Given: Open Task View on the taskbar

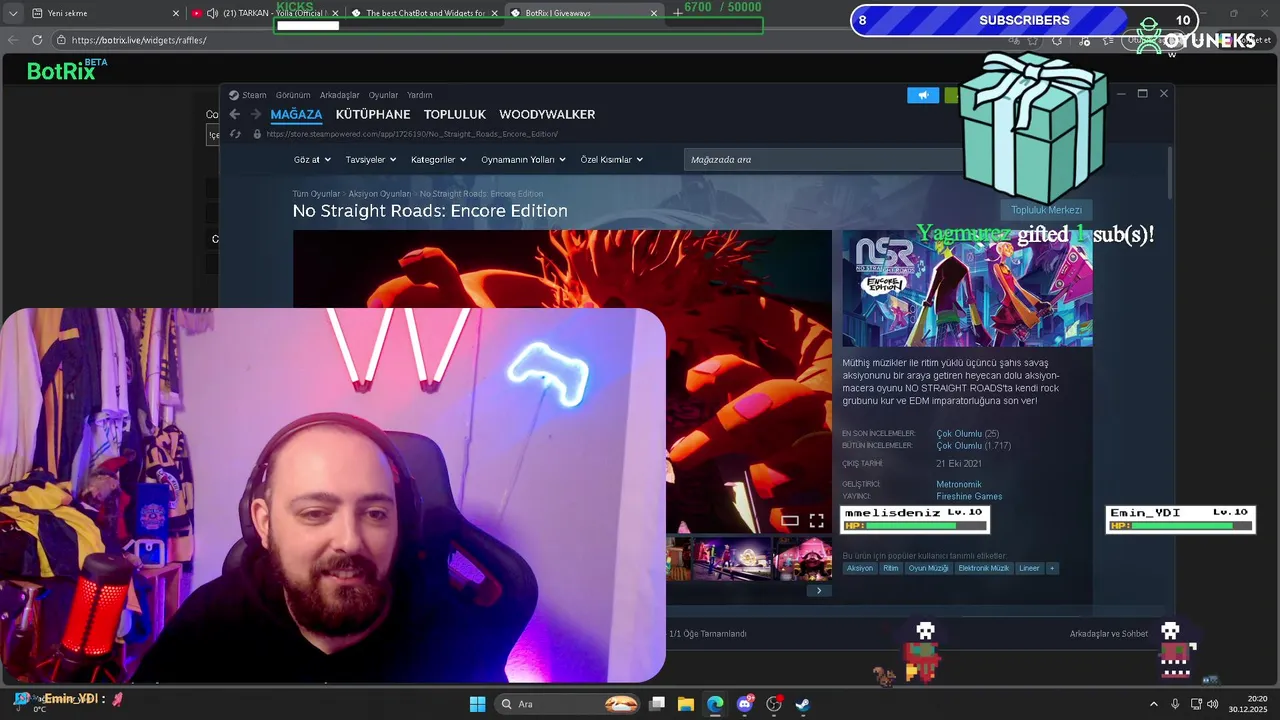Looking at the screenshot, I should click(x=657, y=704).
